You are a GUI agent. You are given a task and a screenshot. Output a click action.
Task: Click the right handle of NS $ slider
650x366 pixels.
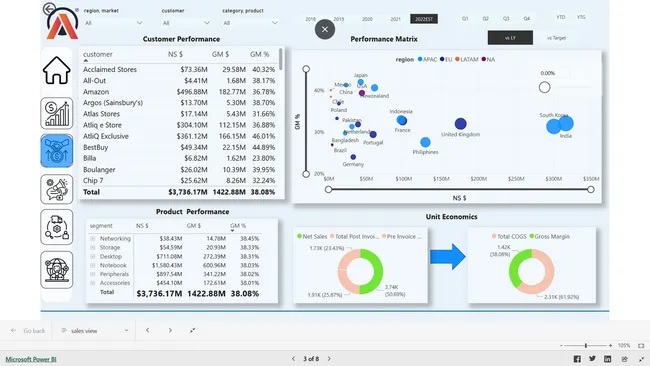point(591,189)
